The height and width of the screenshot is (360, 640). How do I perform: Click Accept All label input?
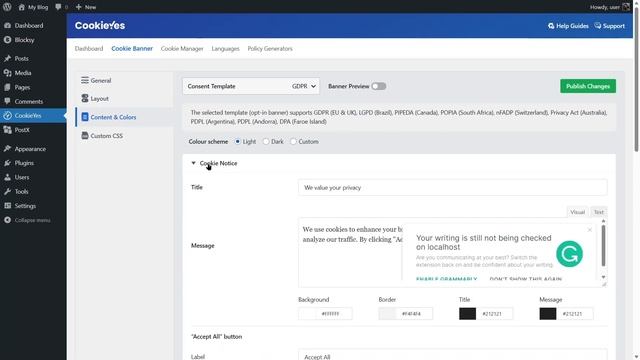pyautogui.click(x=452, y=355)
